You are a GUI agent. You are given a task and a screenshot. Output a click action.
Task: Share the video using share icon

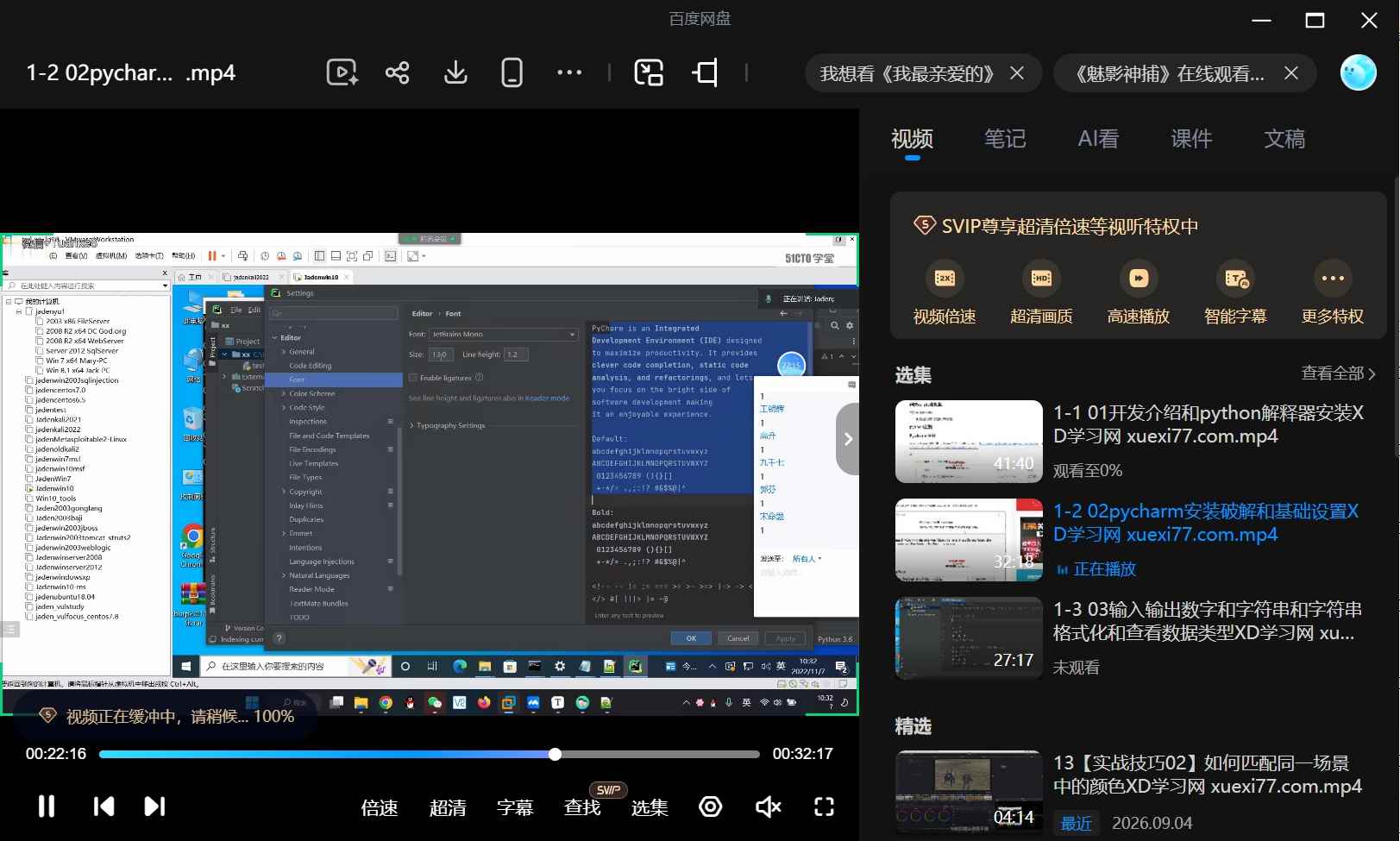pyautogui.click(x=398, y=72)
